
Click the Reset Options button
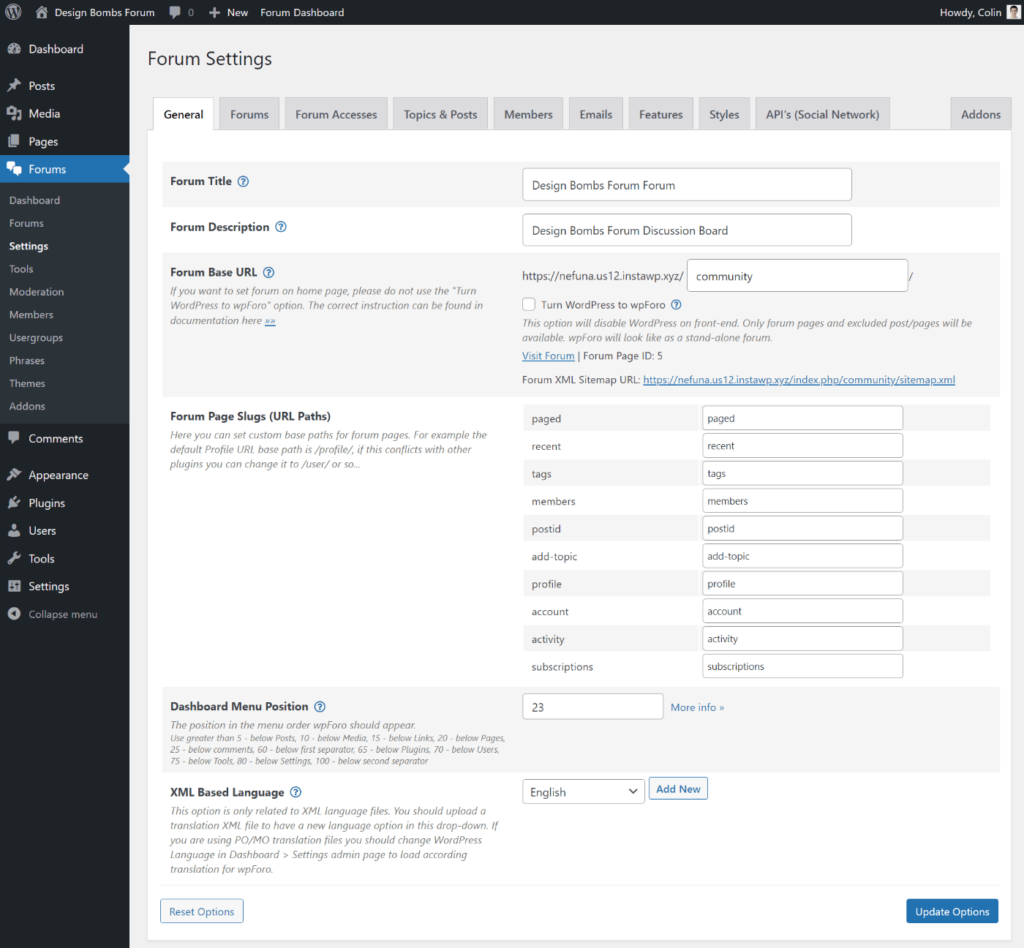click(202, 911)
